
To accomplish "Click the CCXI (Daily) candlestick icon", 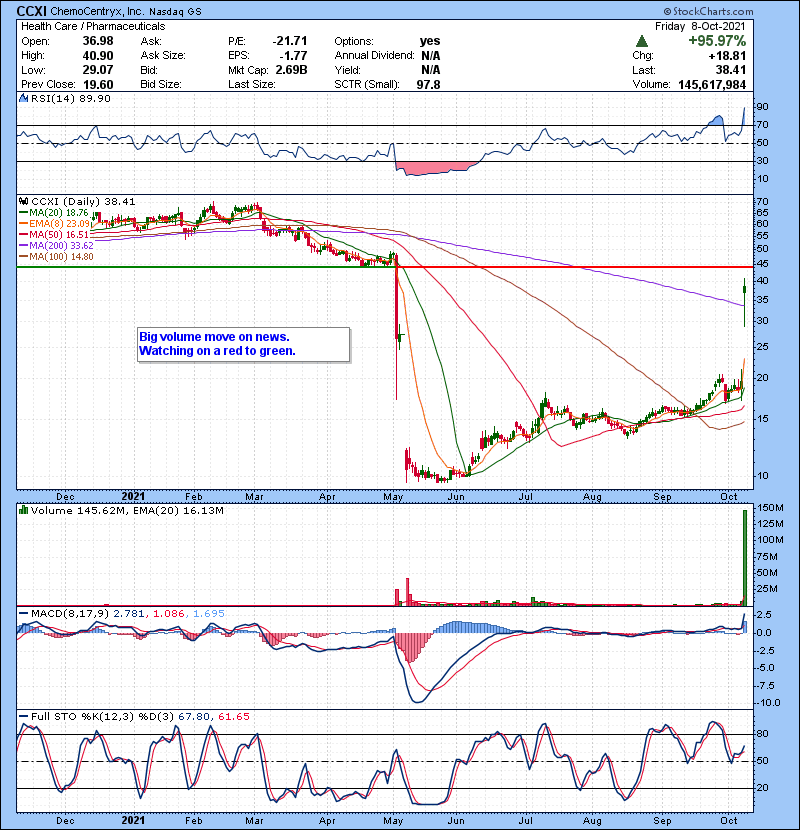I will 23,202.
